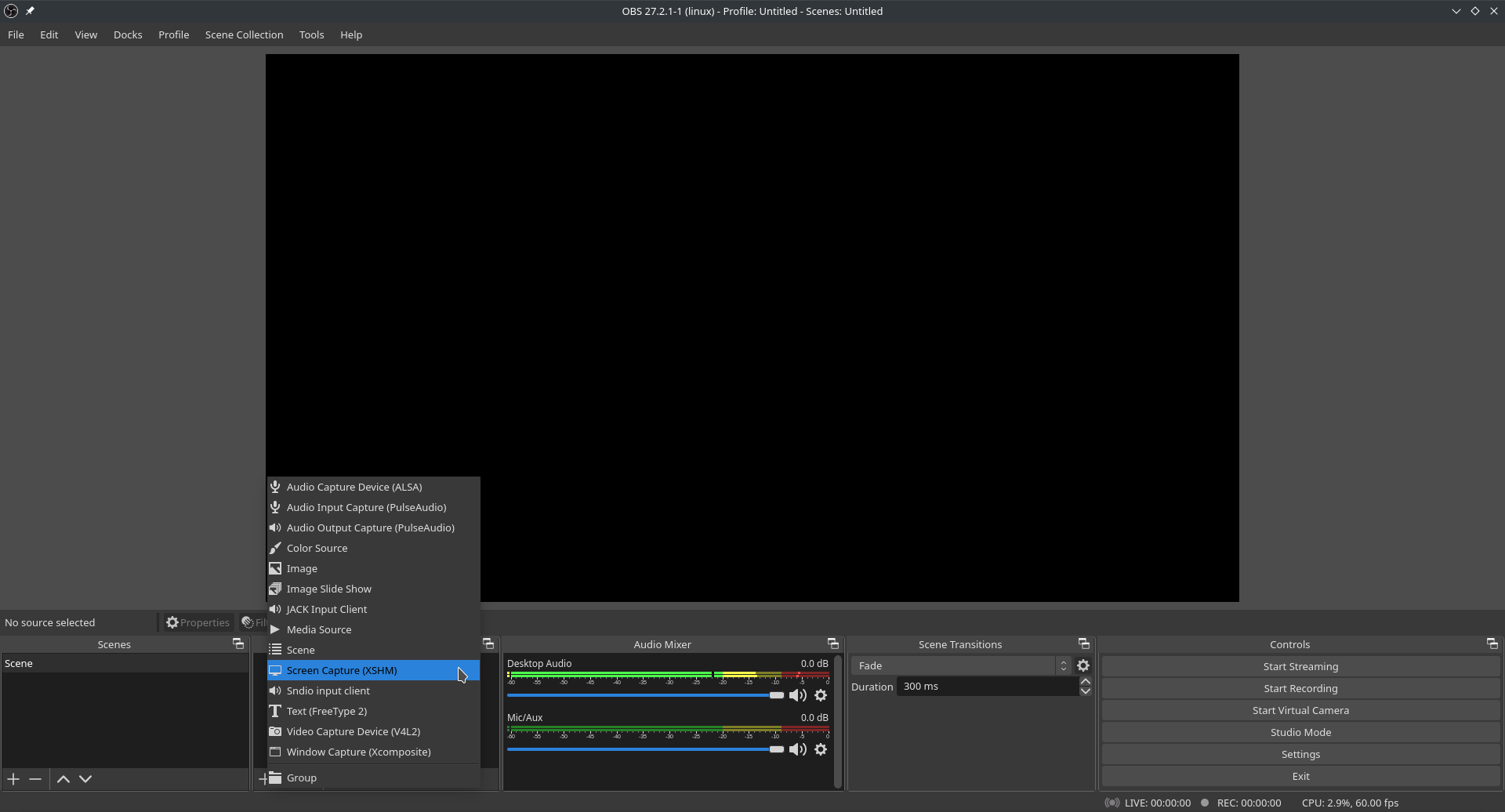Open the Edit menu
Viewport: 1505px width, 812px height.
(x=49, y=34)
